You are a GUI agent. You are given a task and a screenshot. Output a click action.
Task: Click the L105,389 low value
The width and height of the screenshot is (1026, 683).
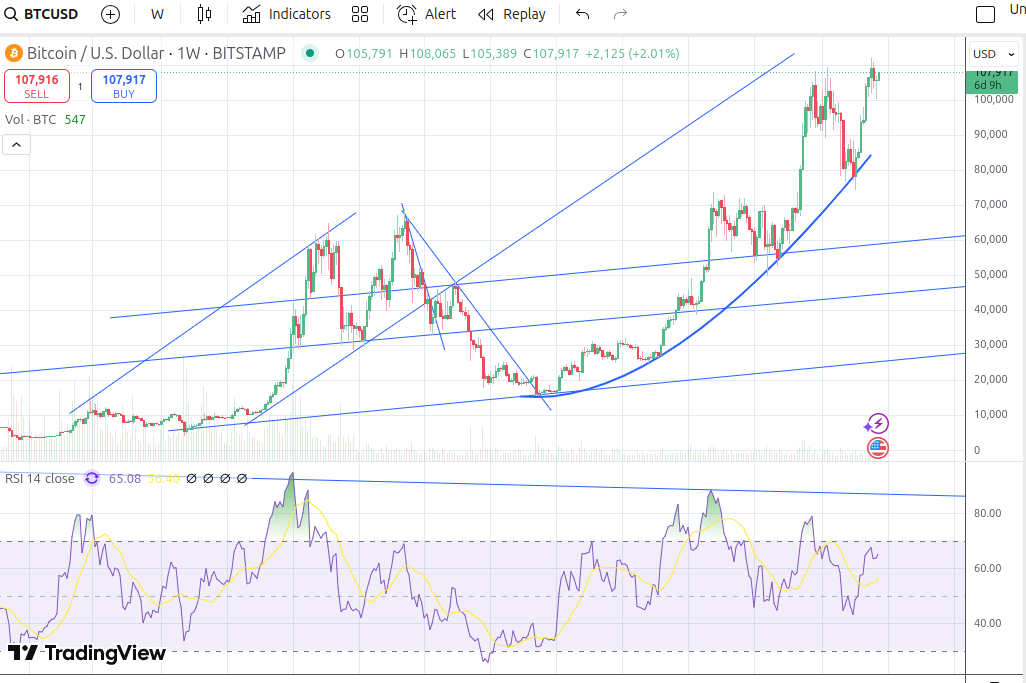click(489, 54)
